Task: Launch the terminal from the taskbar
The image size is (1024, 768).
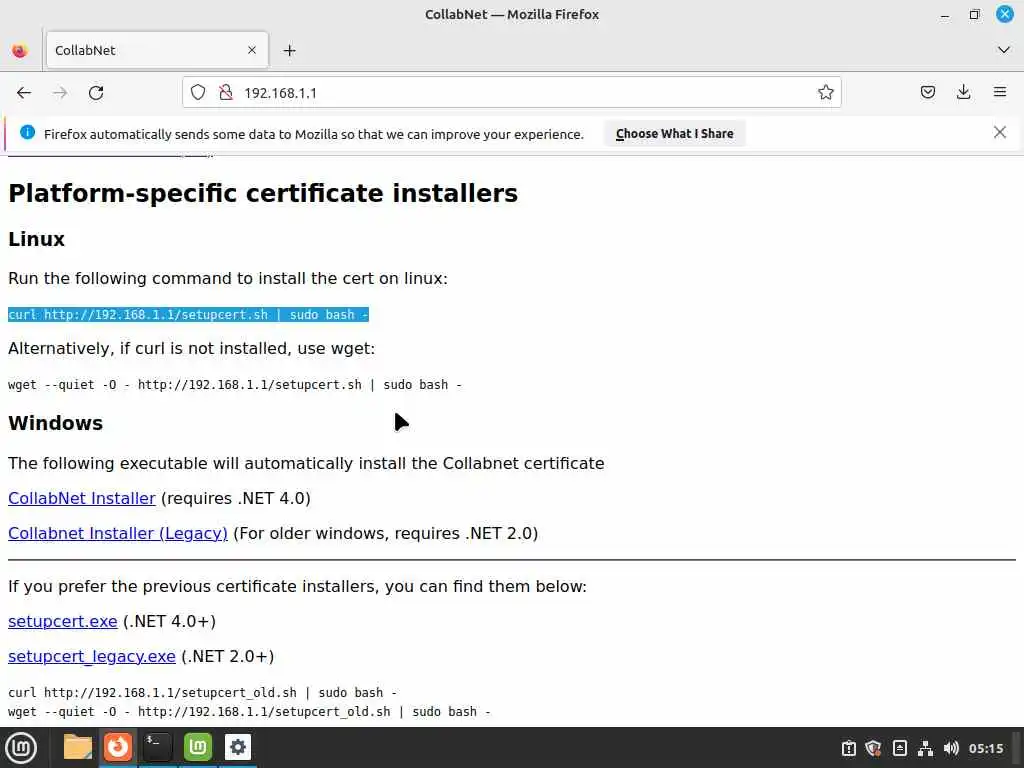Action: [x=157, y=747]
